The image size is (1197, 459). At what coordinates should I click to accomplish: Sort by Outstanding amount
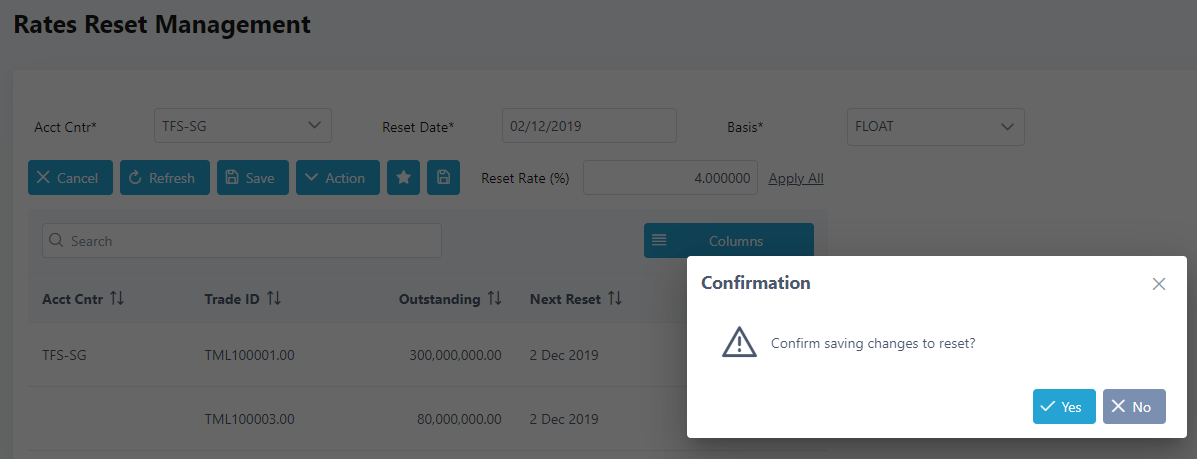point(494,299)
